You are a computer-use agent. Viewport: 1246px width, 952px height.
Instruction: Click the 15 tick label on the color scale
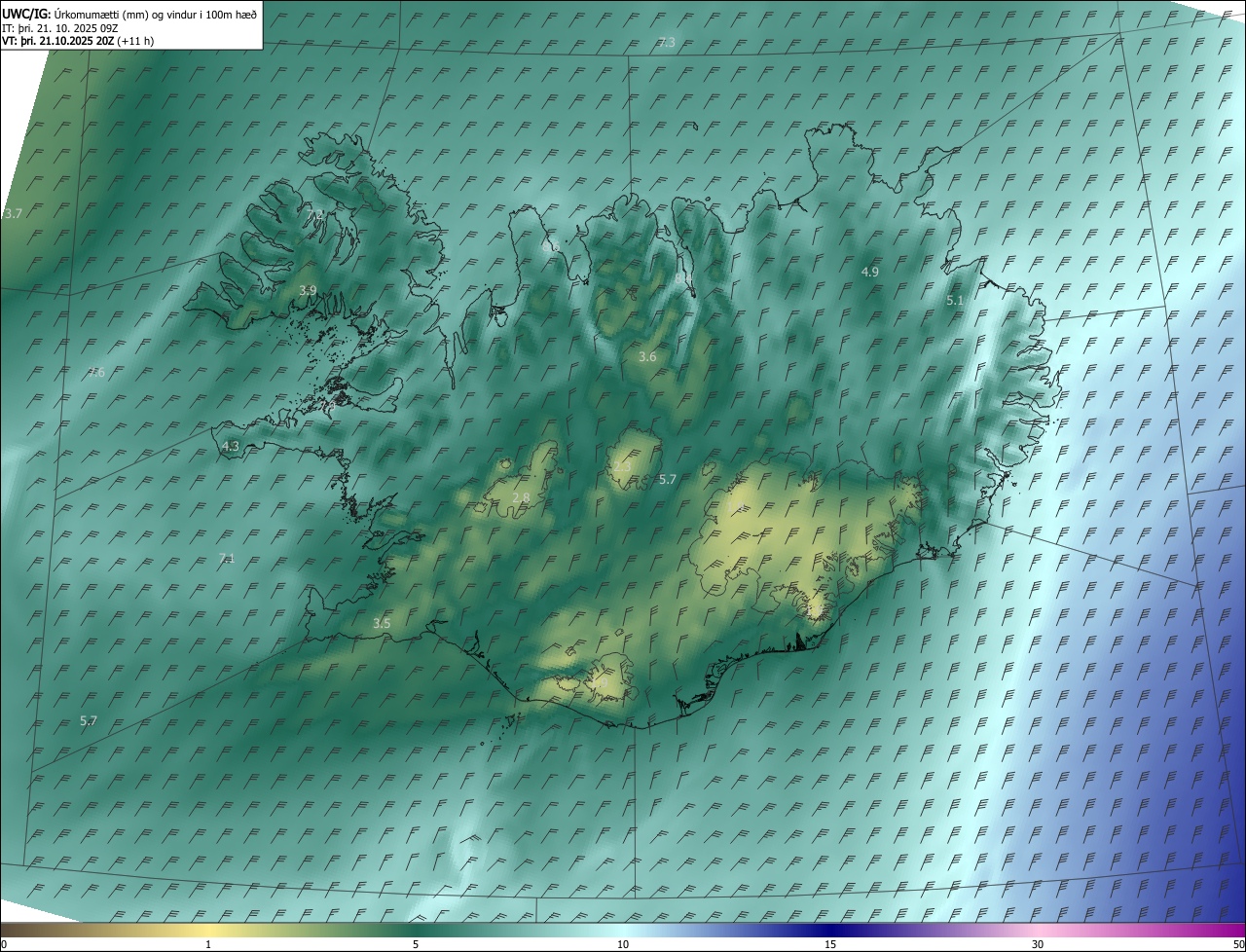click(x=830, y=945)
